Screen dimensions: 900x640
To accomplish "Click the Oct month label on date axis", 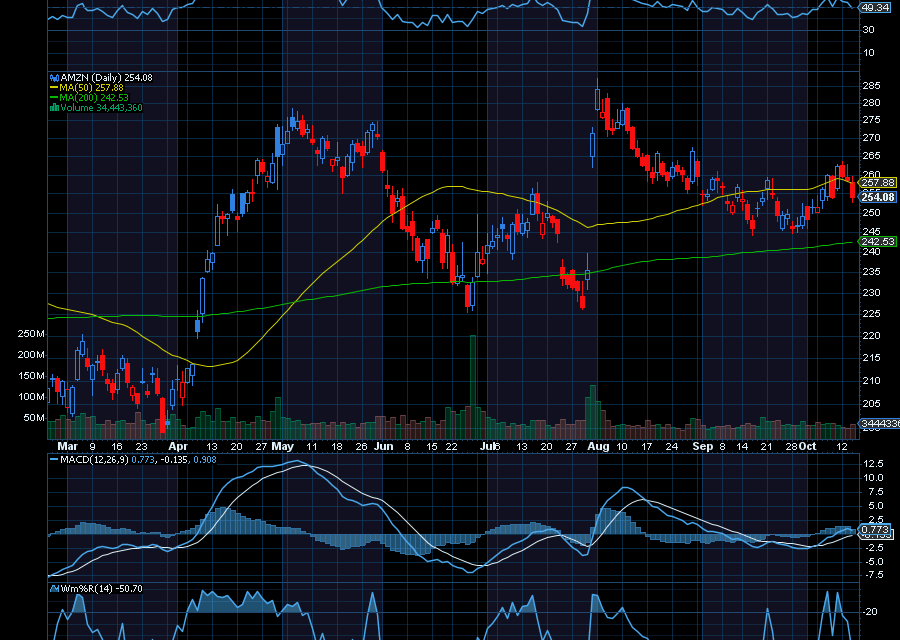I will coord(808,447).
